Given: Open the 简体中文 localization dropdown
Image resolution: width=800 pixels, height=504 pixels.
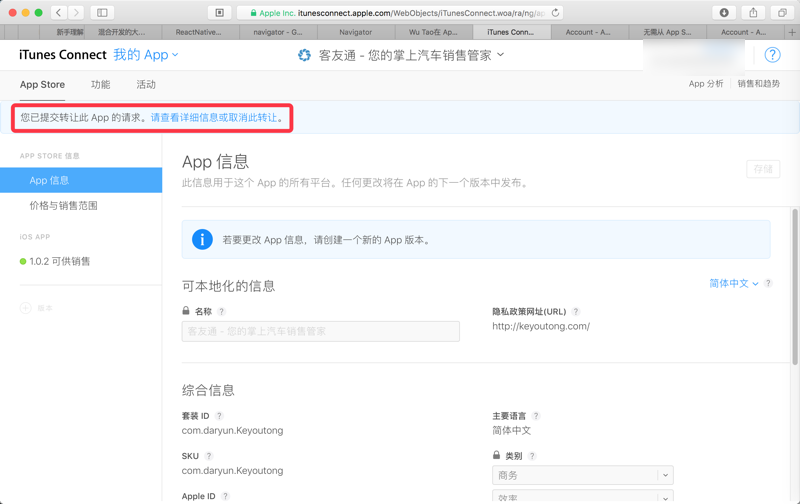Looking at the screenshot, I should (734, 283).
